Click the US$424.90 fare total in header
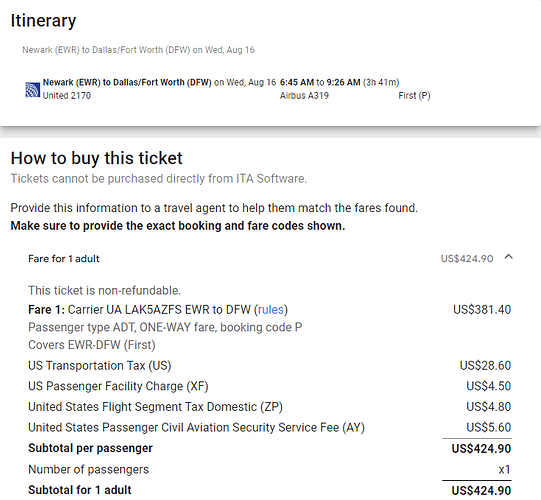The height and width of the screenshot is (500, 541). [467, 258]
